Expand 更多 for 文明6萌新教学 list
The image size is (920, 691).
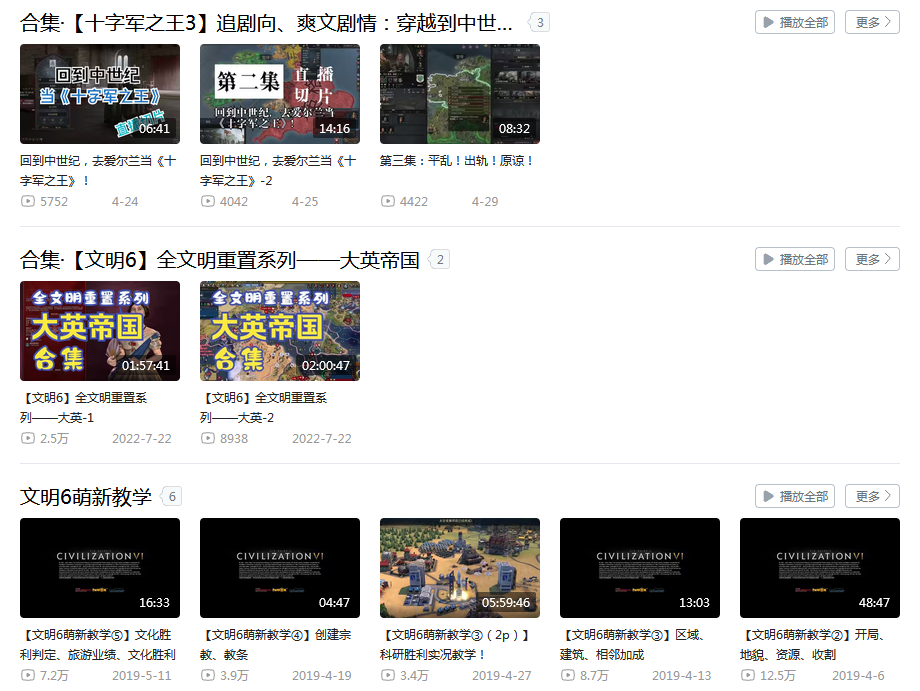[x=872, y=496]
